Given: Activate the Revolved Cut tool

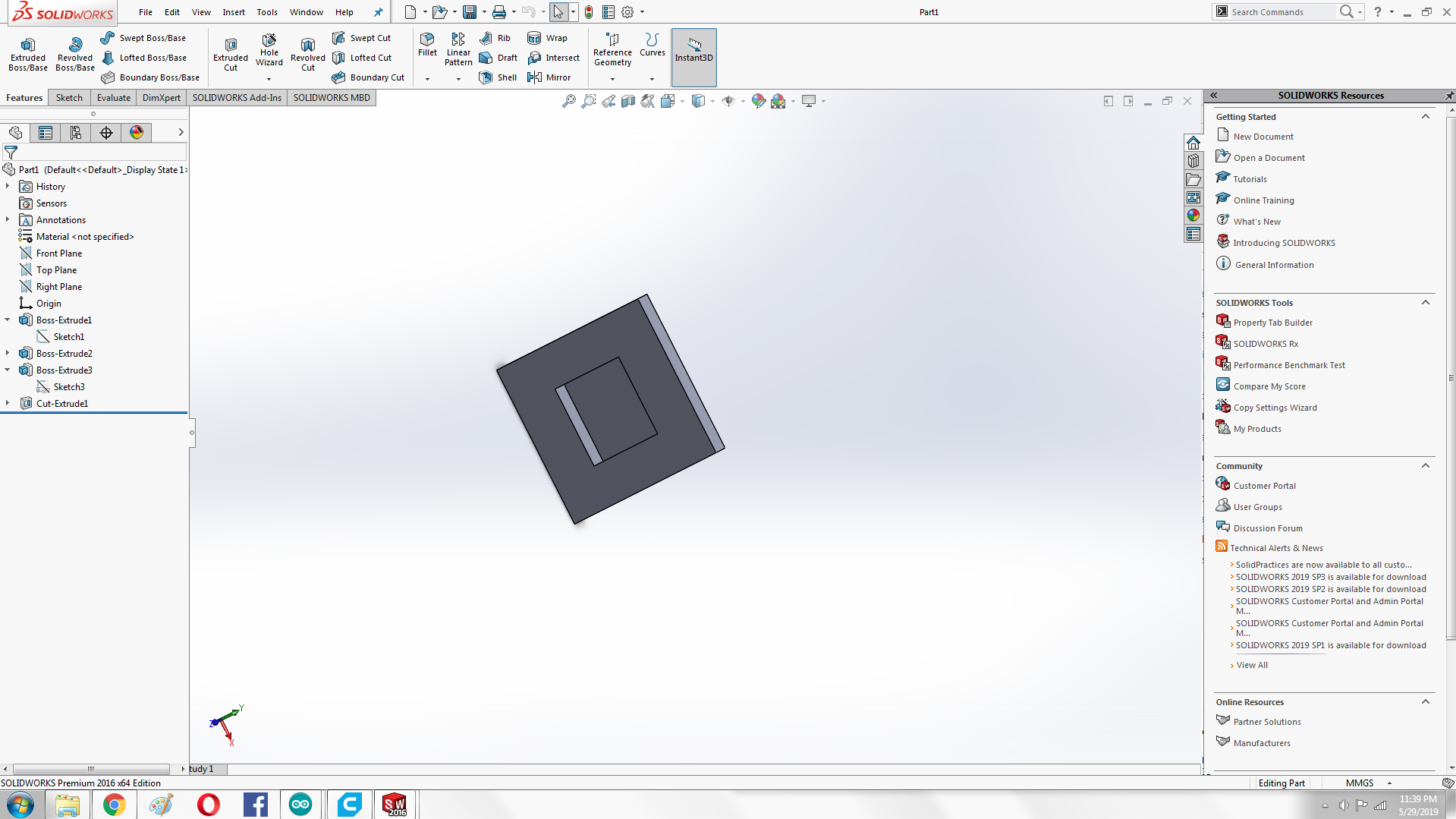Looking at the screenshot, I should coord(308,55).
